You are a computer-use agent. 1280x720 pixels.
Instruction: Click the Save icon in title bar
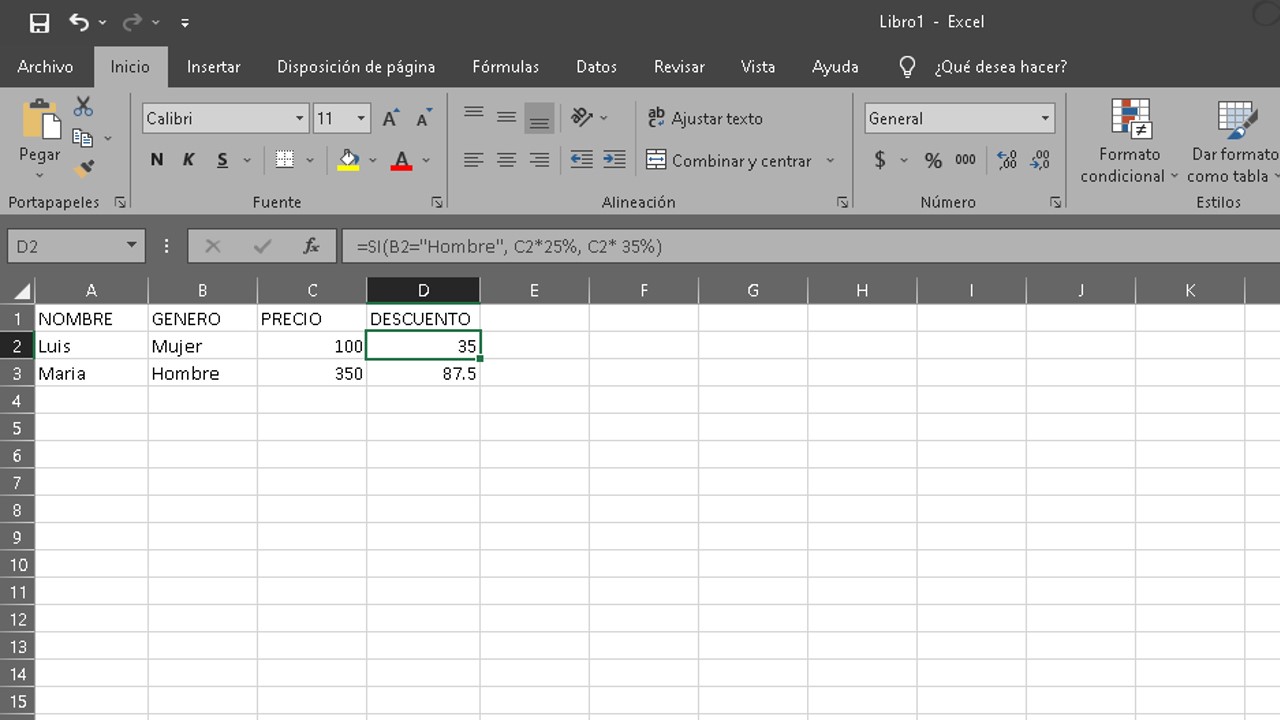(39, 22)
